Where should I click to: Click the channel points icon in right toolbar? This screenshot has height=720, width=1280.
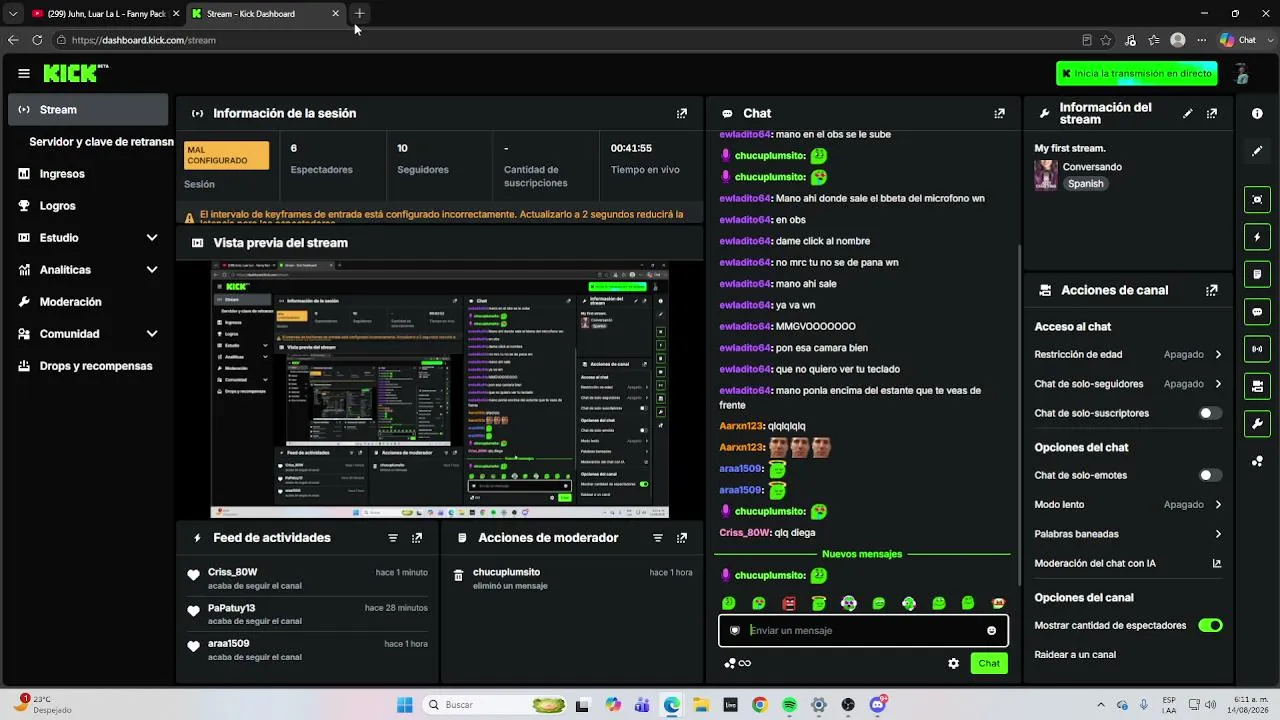click(1257, 461)
